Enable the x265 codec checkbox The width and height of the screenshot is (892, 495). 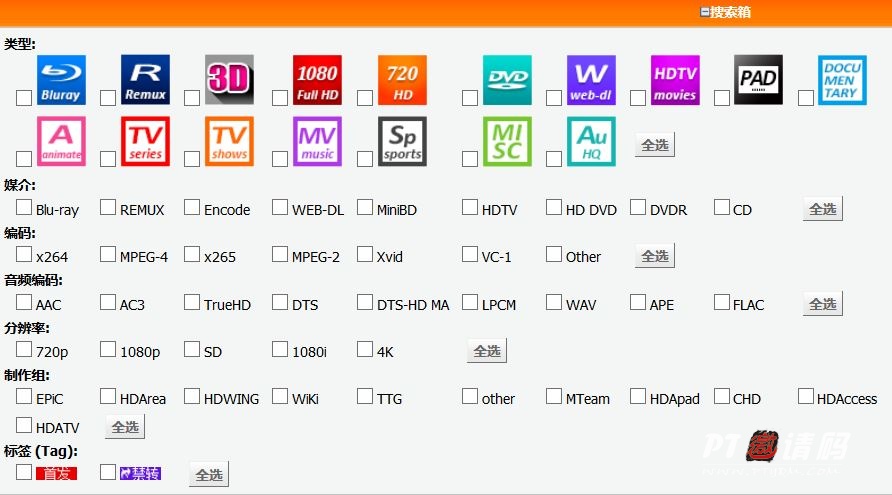pyautogui.click(x=193, y=255)
